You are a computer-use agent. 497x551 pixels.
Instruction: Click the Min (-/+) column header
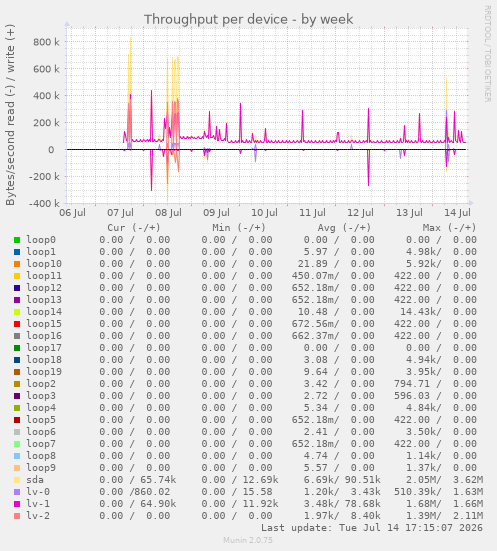tap(239, 228)
